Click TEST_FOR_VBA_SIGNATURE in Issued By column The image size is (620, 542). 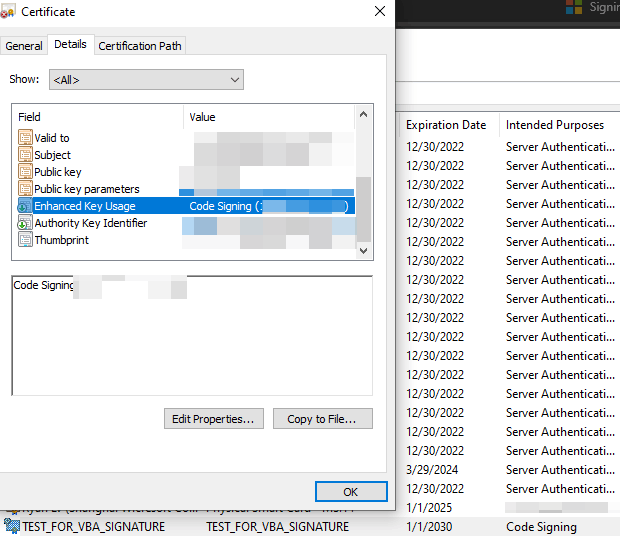point(277,527)
